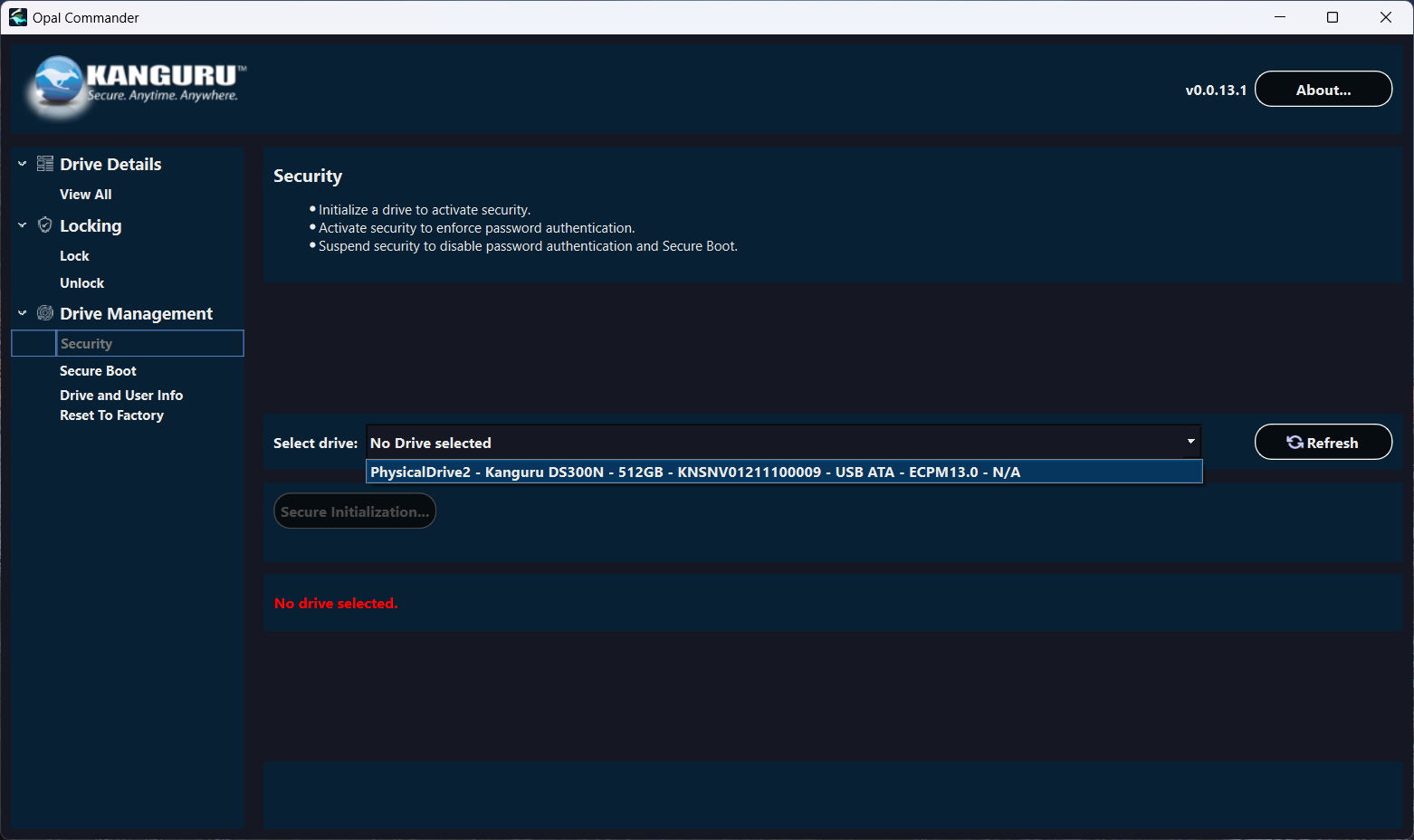The image size is (1414, 840).
Task: Select the Drive Management heading
Action: point(137,313)
